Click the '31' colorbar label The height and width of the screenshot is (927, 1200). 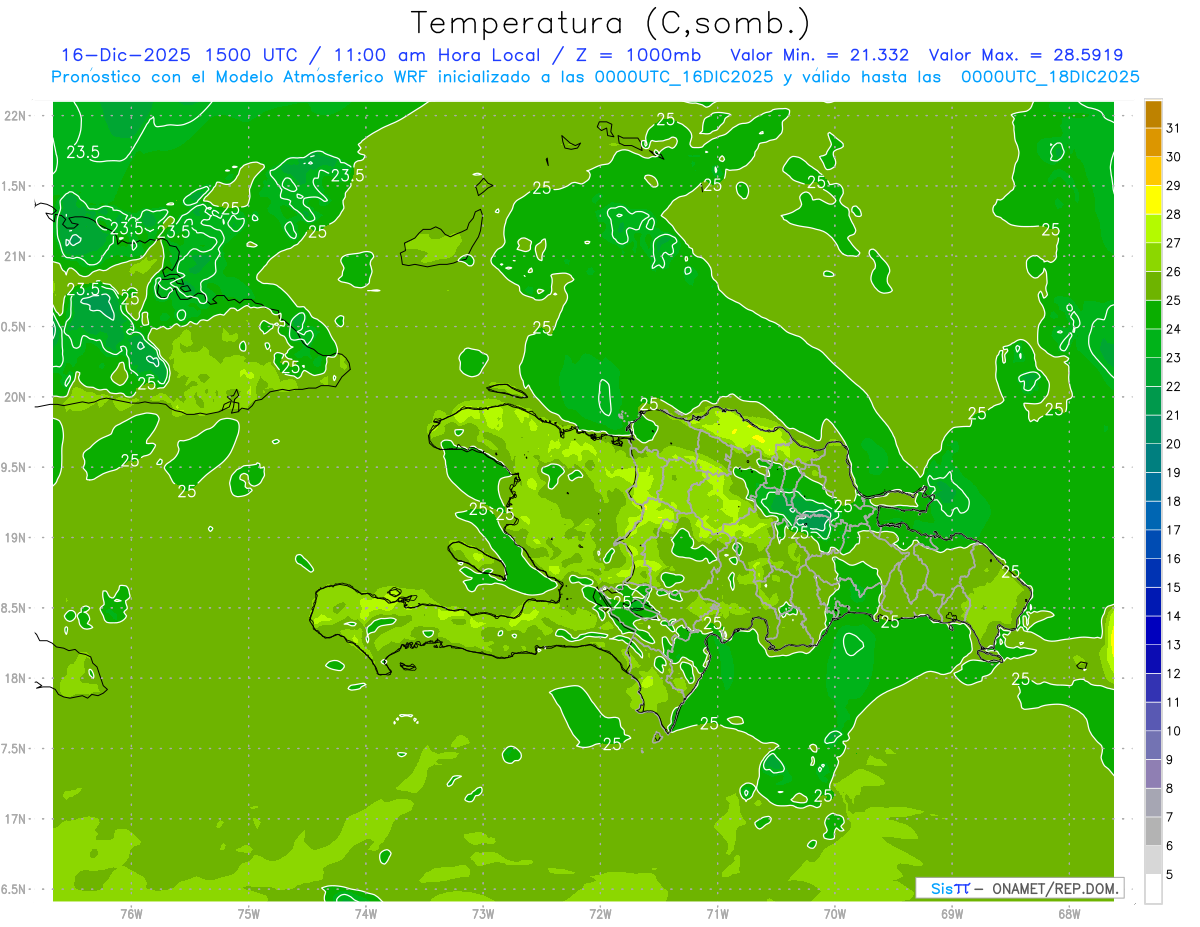point(1174,128)
